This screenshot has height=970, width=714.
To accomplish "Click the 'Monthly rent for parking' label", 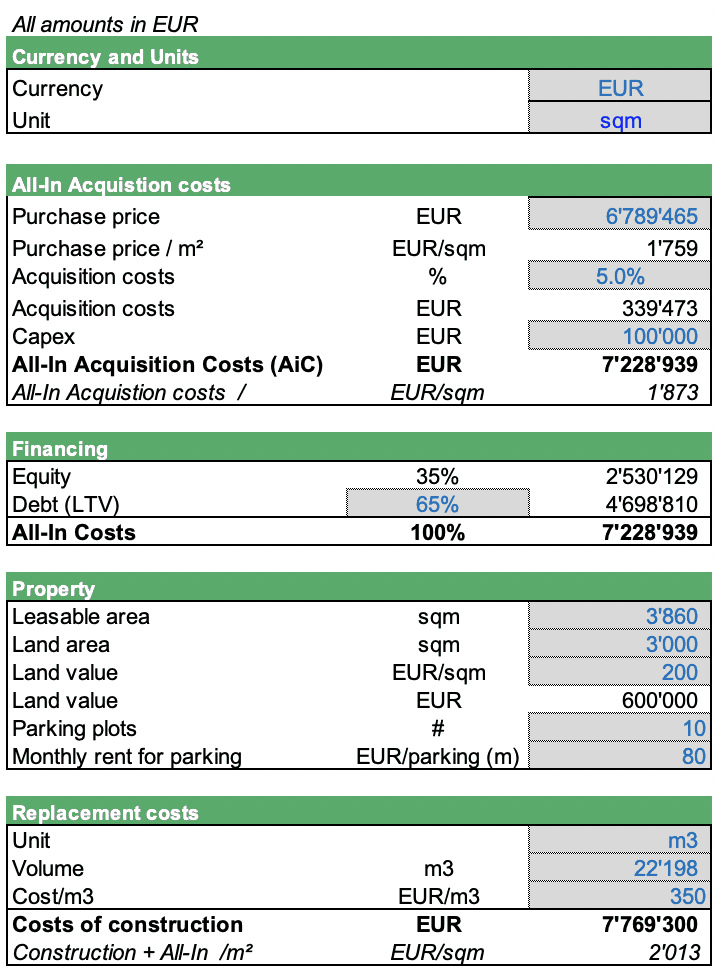I will click(127, 757).
